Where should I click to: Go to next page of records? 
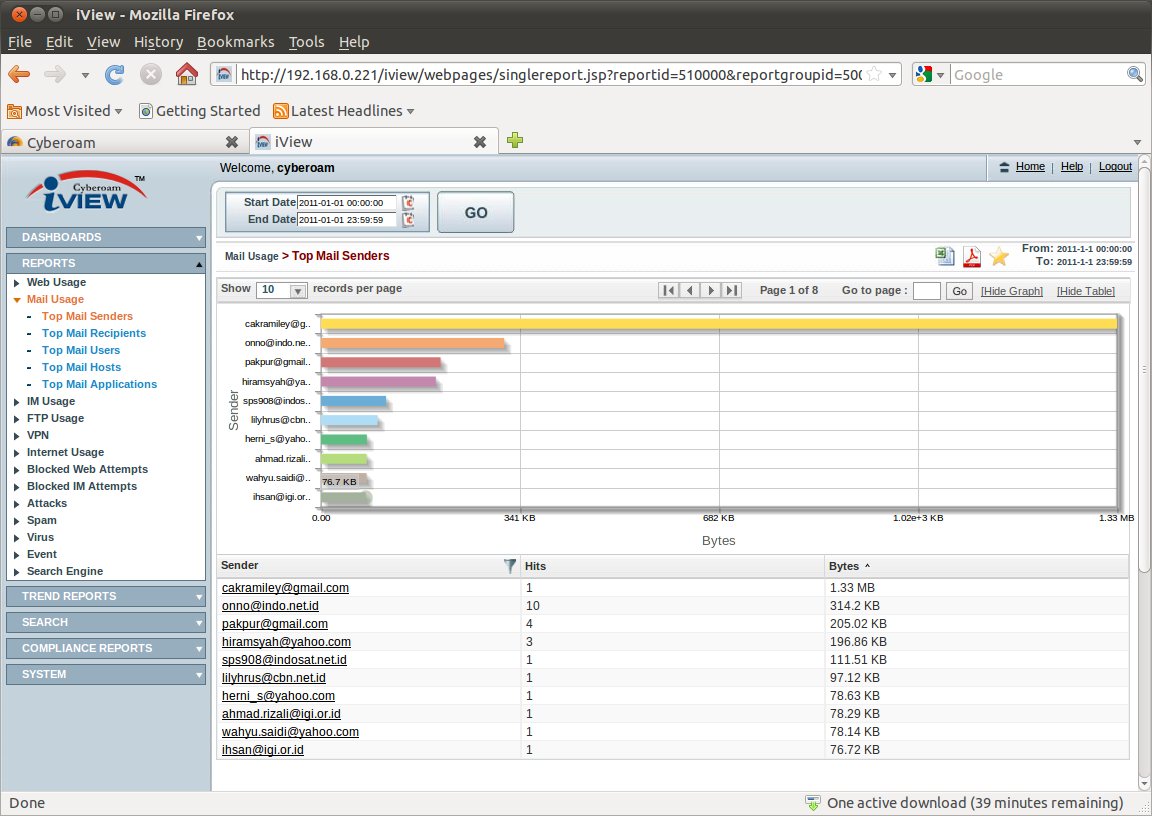(x=711, y=290)
